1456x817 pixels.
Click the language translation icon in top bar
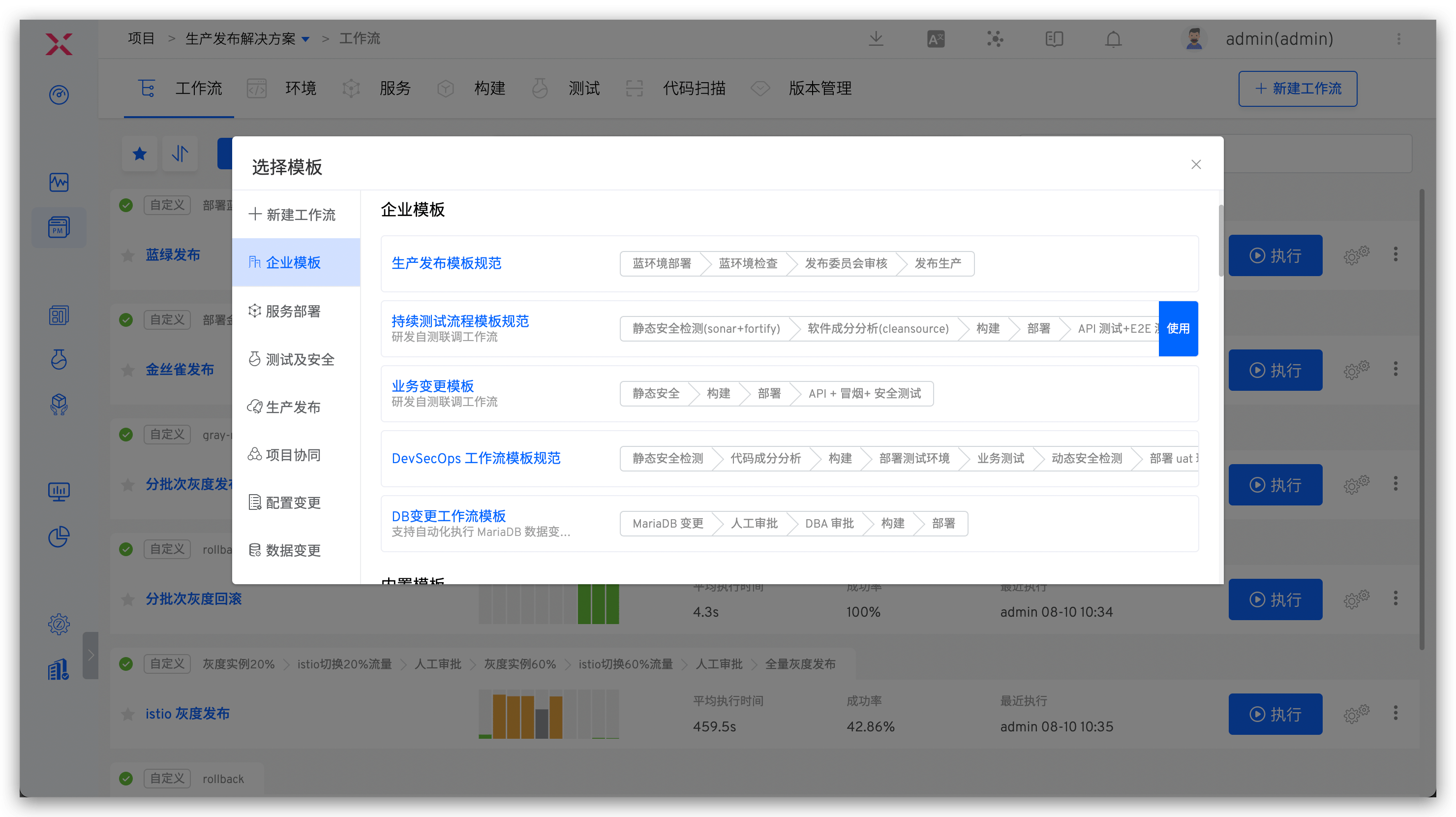[x=935, y=38]
